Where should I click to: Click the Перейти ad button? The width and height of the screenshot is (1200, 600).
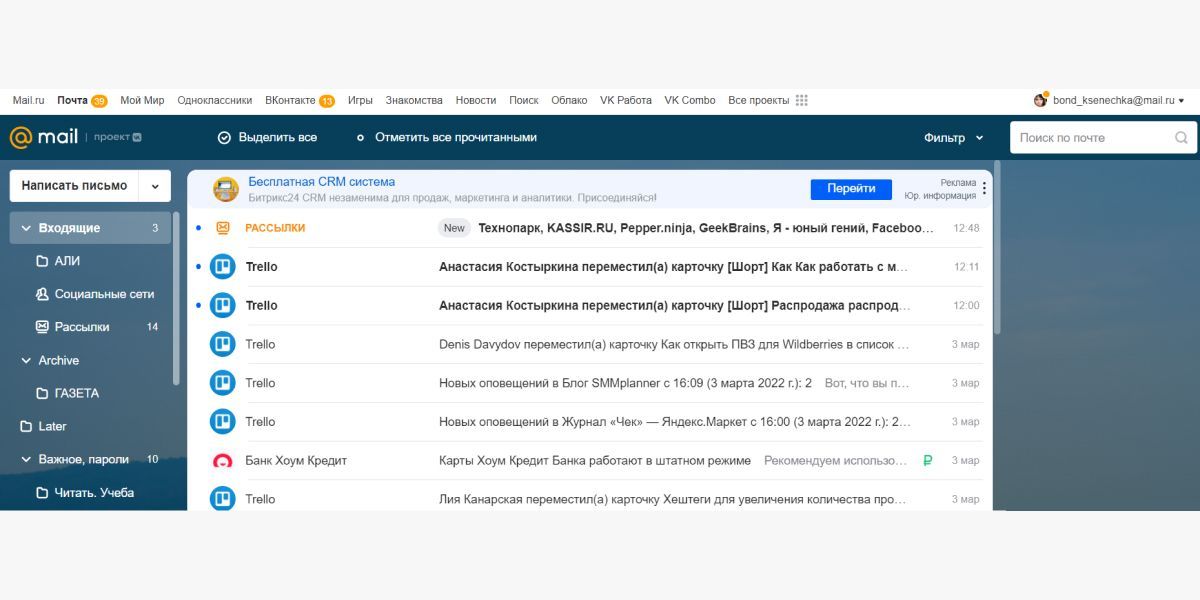(851, 188)
